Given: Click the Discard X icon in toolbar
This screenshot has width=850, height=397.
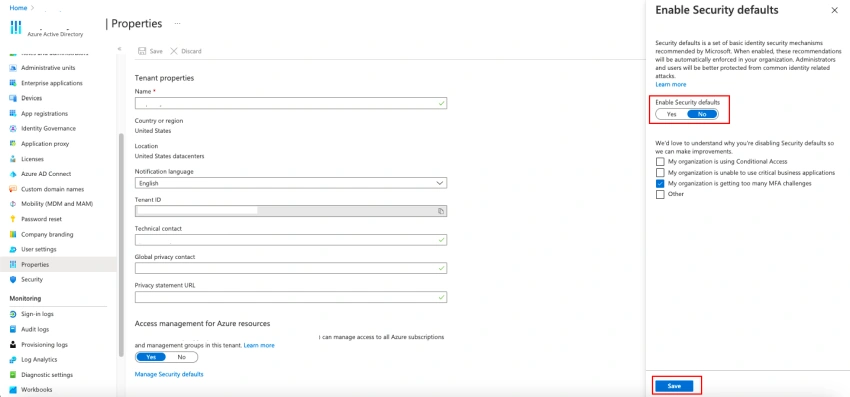Looking at the screenshot, I should click(x=174, y=51).
